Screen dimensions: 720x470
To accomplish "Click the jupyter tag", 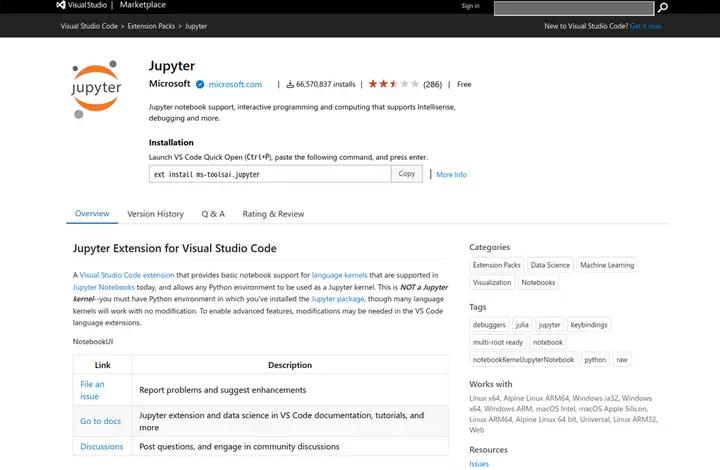I will pyautogui.click(x=549, y=325).
